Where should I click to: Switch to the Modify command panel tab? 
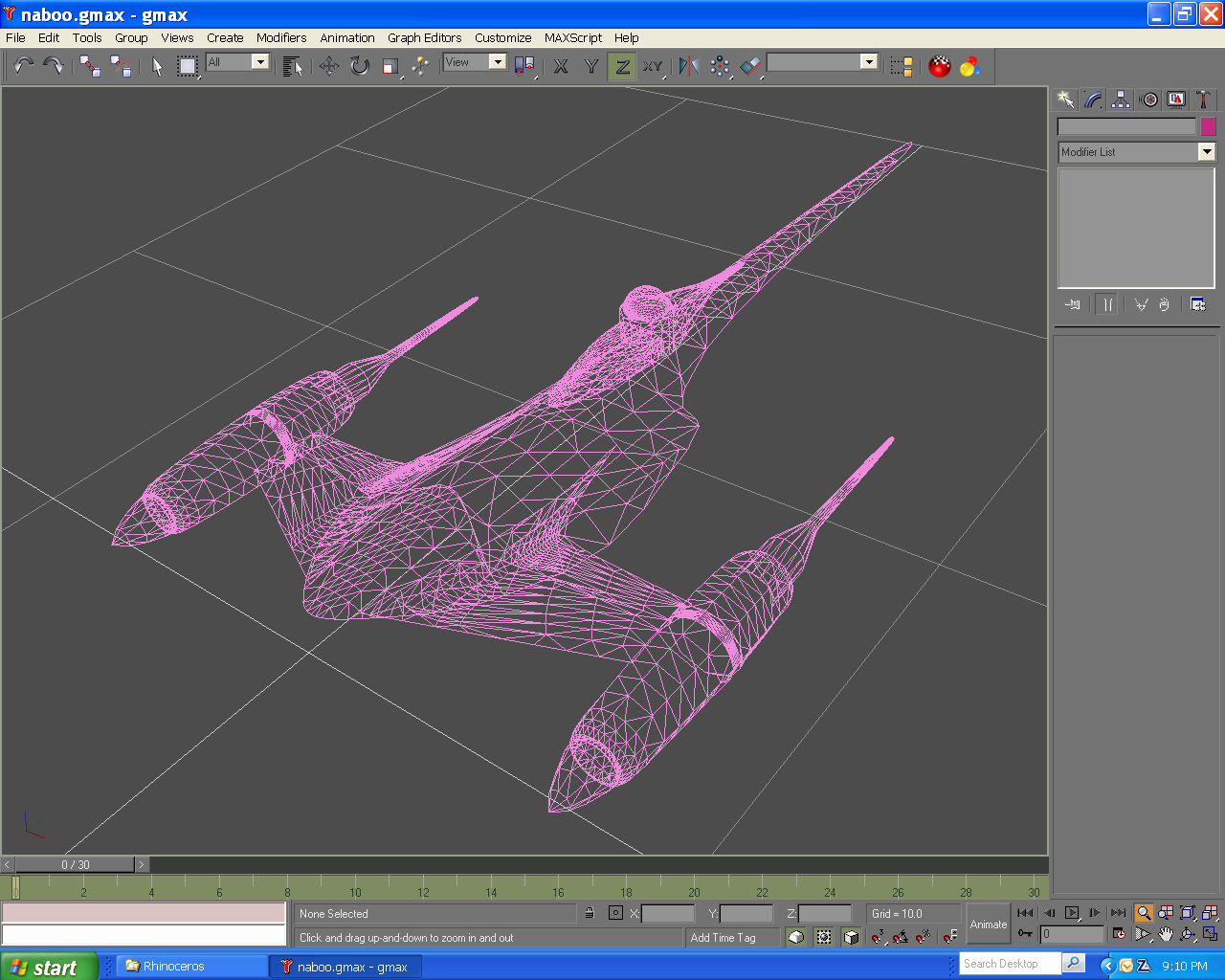[x=1094, y=100]
